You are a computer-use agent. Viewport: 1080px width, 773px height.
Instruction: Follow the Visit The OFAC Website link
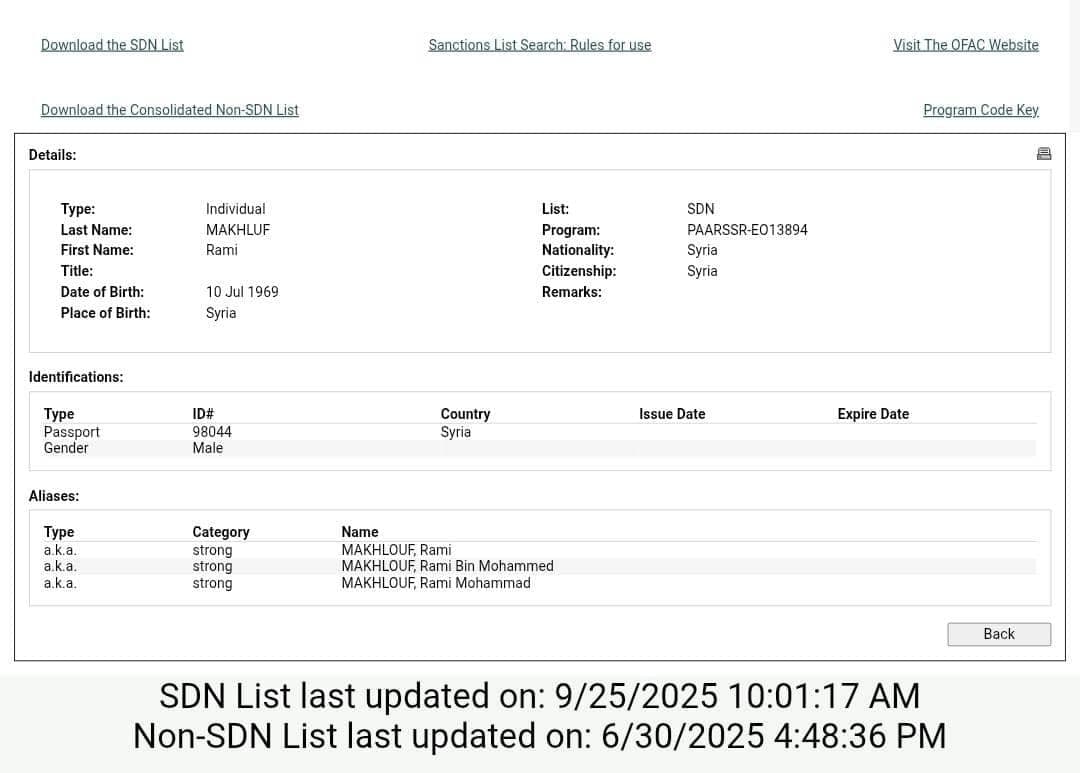point(965,45)
